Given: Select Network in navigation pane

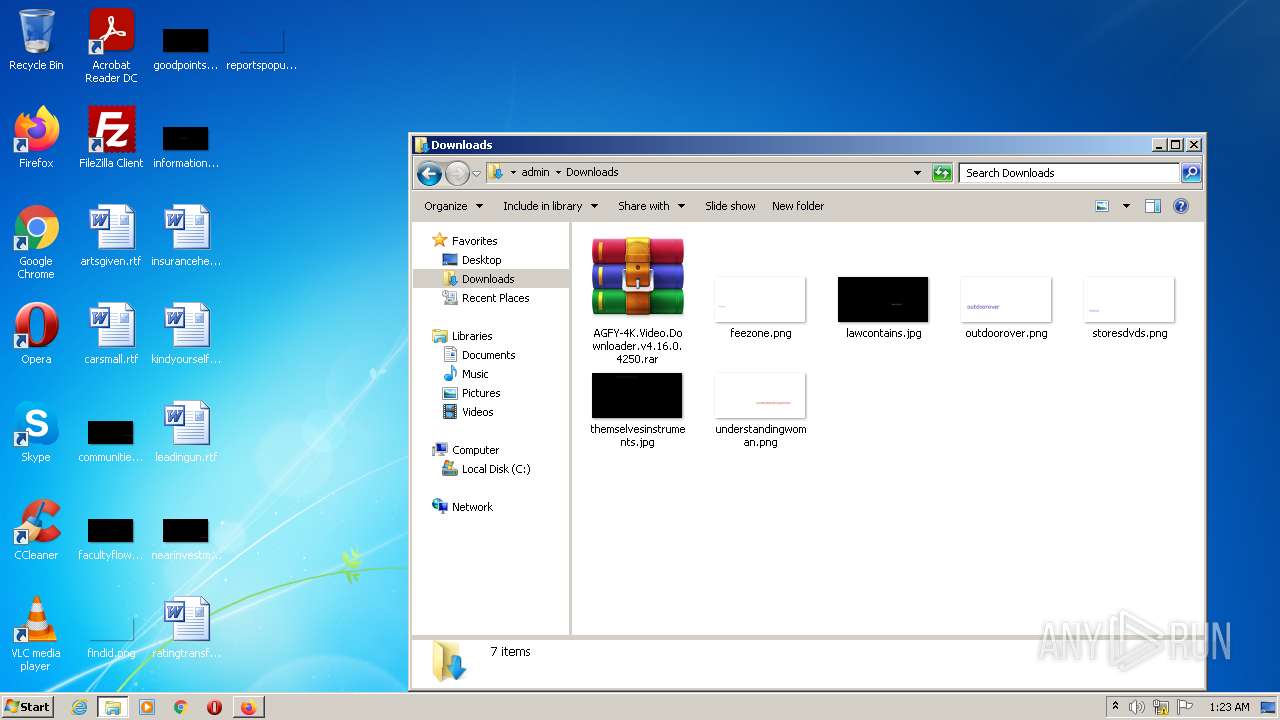Looking at the screenshot, I should tap(472, 507).
